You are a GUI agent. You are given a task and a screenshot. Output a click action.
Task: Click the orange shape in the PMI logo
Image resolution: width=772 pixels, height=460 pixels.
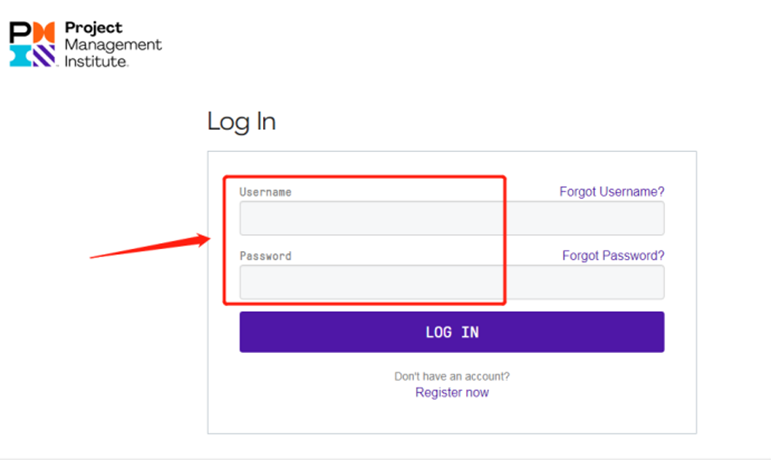[x=43, y=30]
